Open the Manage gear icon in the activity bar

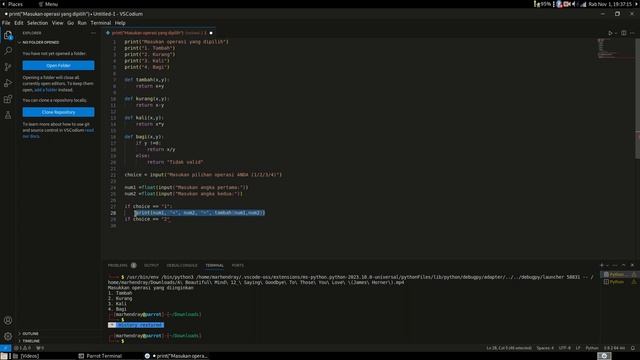pos(8,336)
